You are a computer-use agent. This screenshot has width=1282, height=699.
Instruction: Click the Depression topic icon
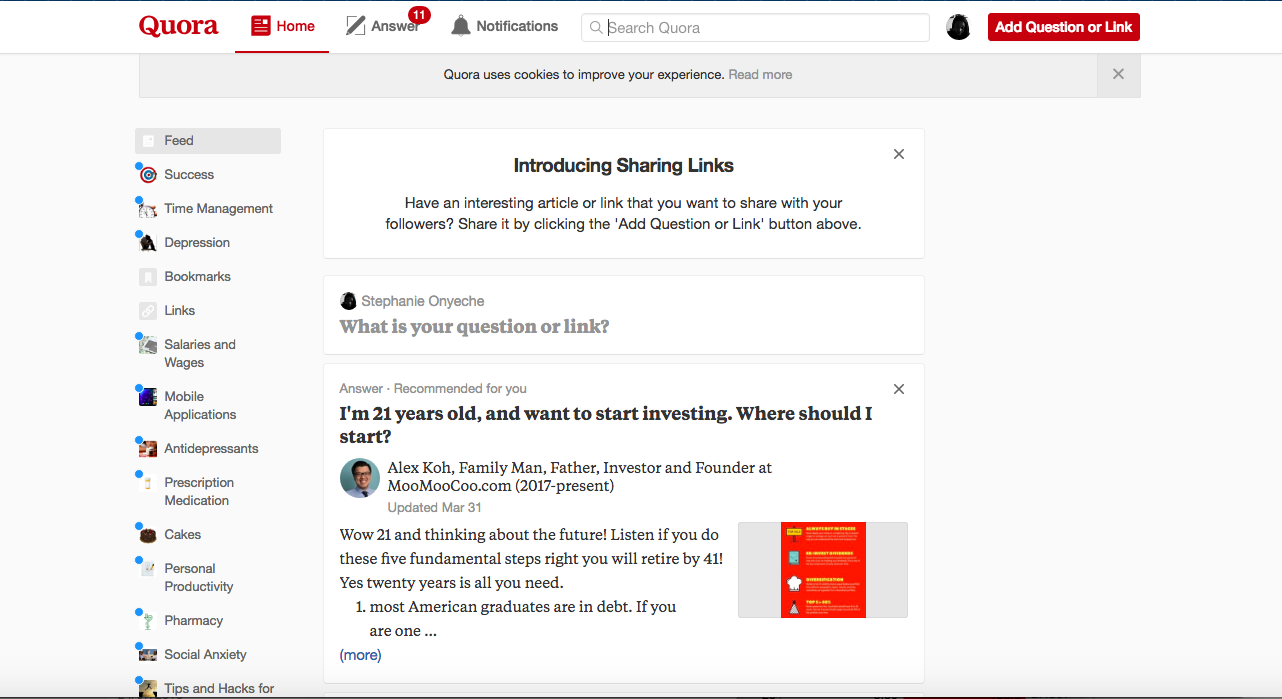tap(148, 243)
